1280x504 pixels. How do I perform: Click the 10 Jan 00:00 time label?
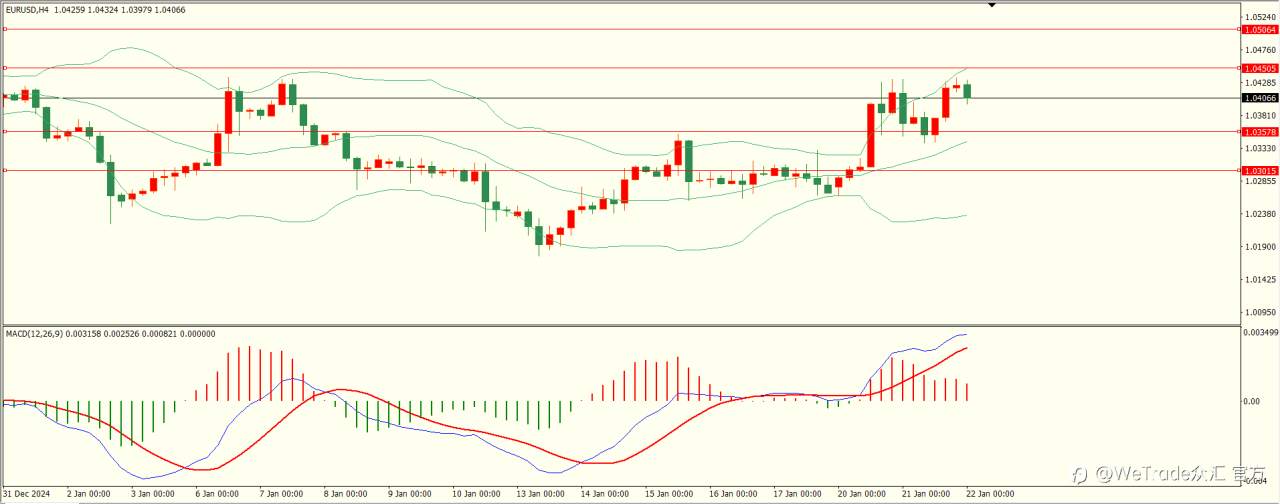(474, 494)
